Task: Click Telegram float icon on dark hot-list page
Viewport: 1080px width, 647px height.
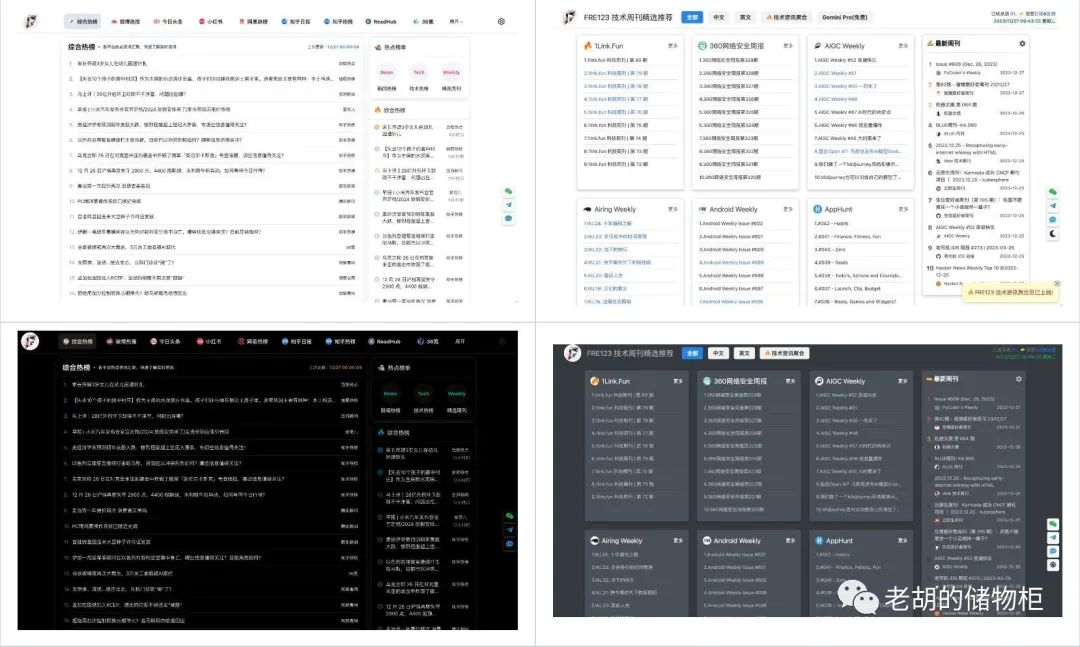Action: click(510, 530)
